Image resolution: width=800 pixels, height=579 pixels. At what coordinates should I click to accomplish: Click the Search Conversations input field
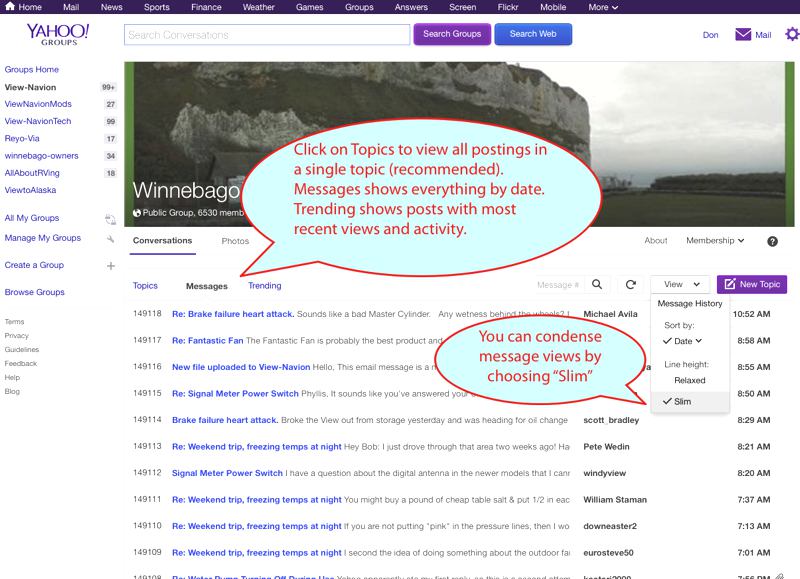266,35
